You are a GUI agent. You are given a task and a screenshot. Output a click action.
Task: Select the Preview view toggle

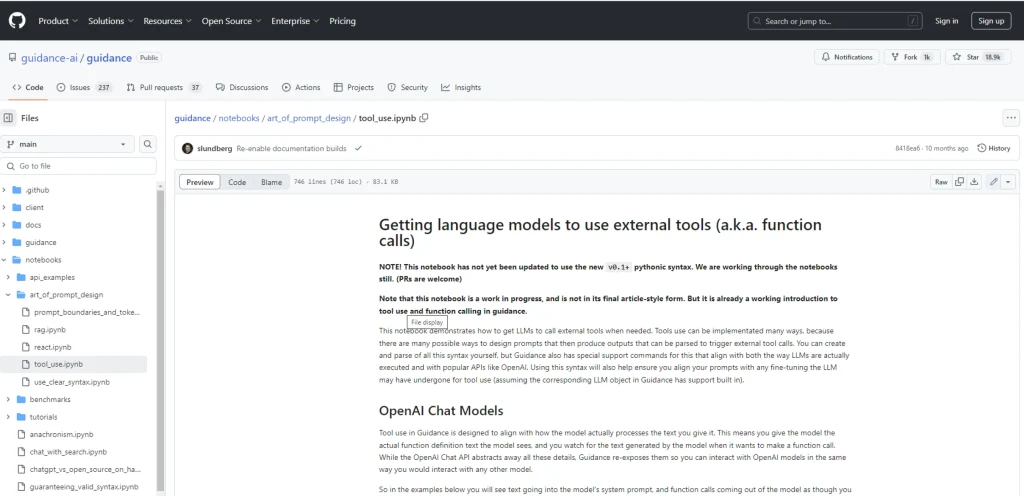pyautogui.click(x=200, y=182)
